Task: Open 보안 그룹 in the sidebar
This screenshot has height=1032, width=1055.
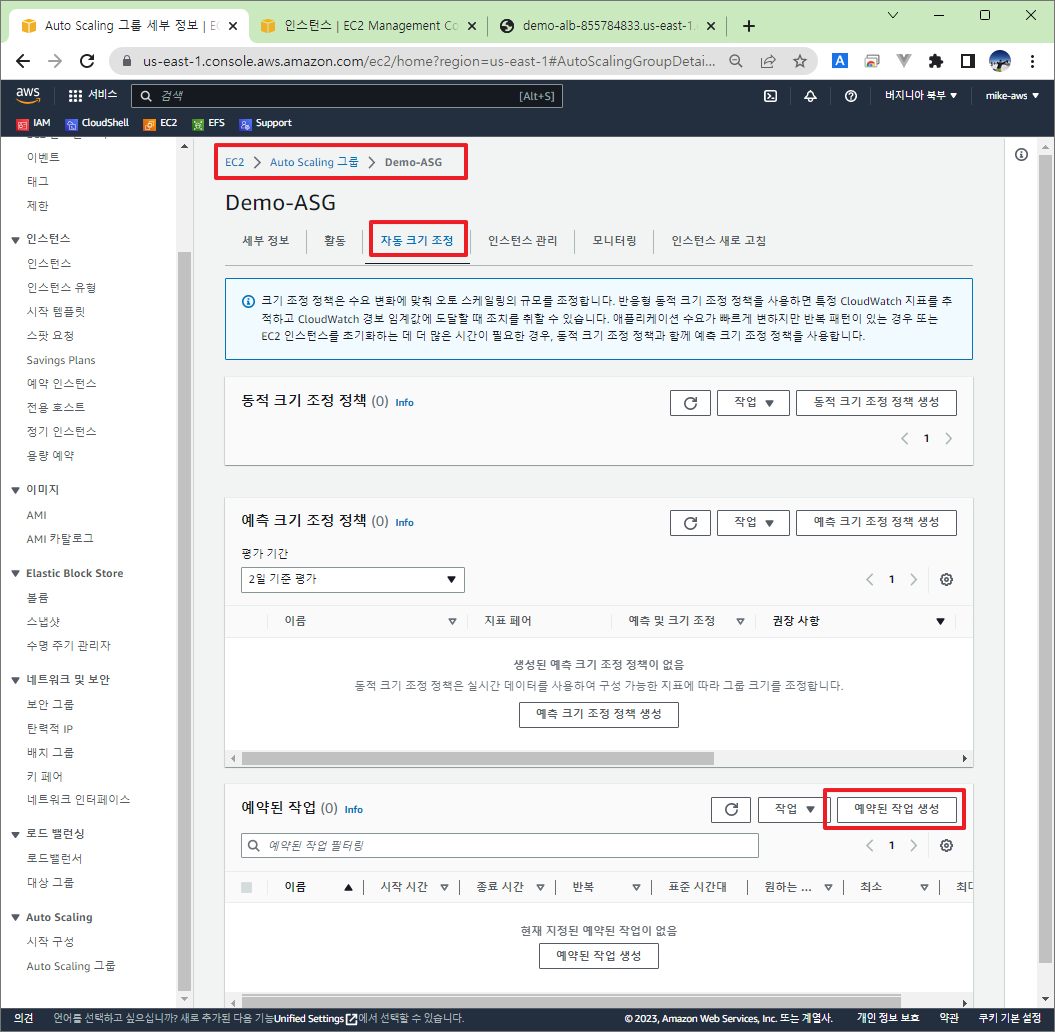Action: pyautogui.click(x=50, y=704)
